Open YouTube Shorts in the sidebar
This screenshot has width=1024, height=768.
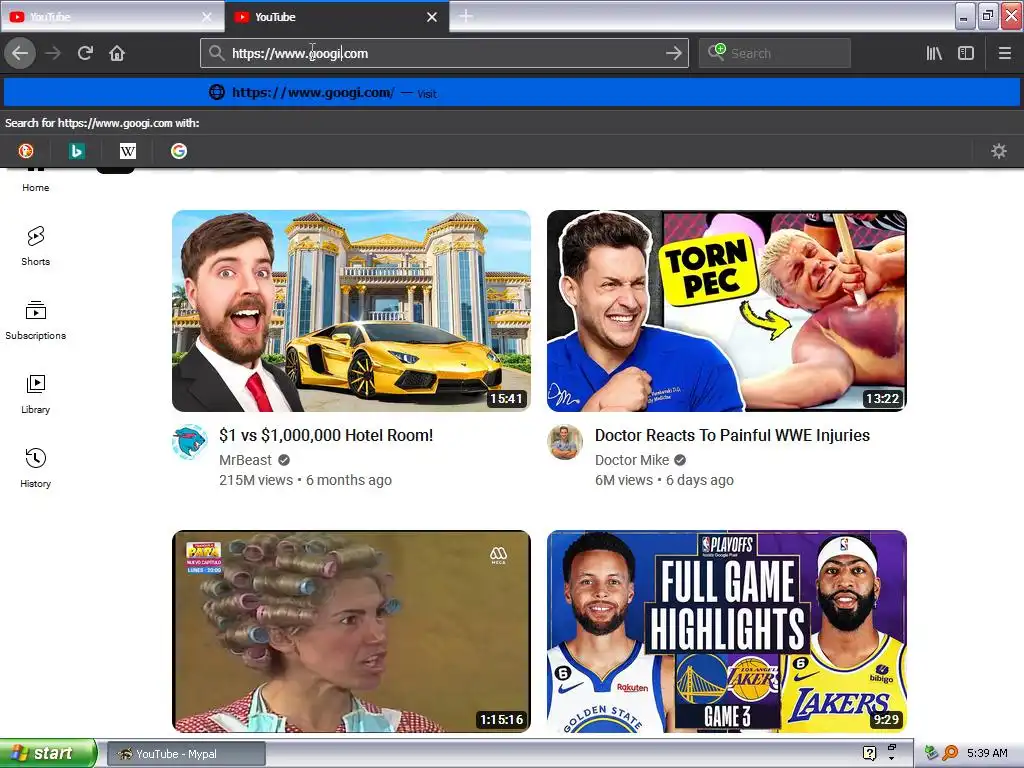(35, 246)
